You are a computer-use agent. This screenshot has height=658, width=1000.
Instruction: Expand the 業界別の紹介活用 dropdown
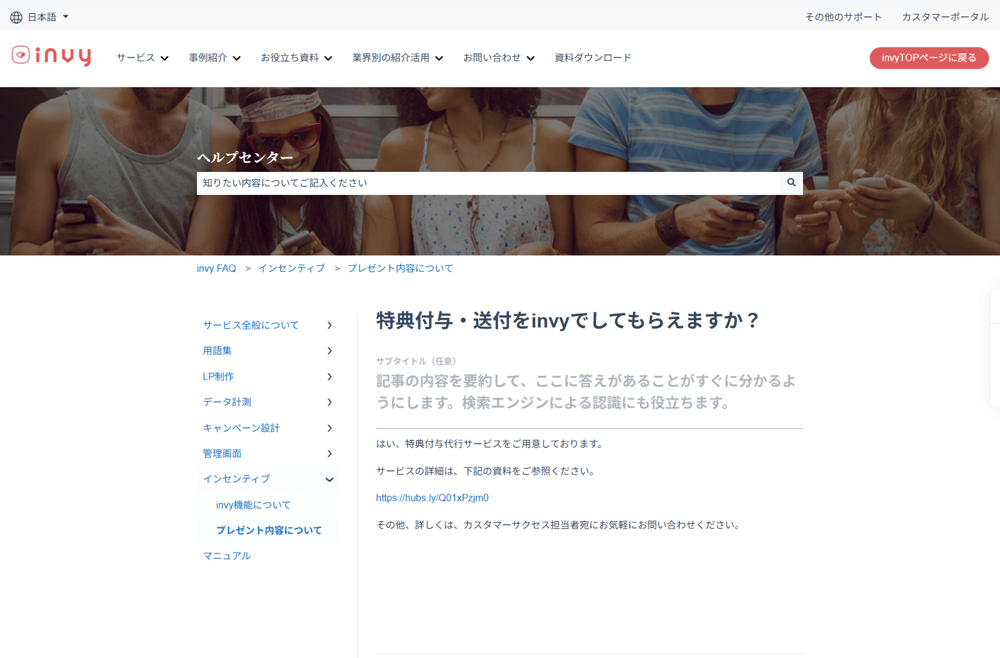(x=398, y=57)
